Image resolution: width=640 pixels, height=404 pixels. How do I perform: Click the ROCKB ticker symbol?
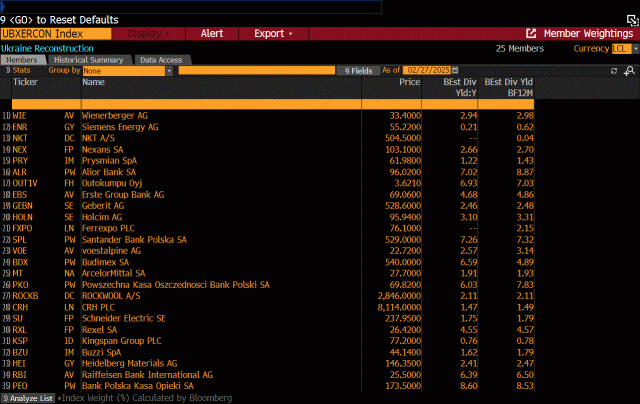[25, 296]
